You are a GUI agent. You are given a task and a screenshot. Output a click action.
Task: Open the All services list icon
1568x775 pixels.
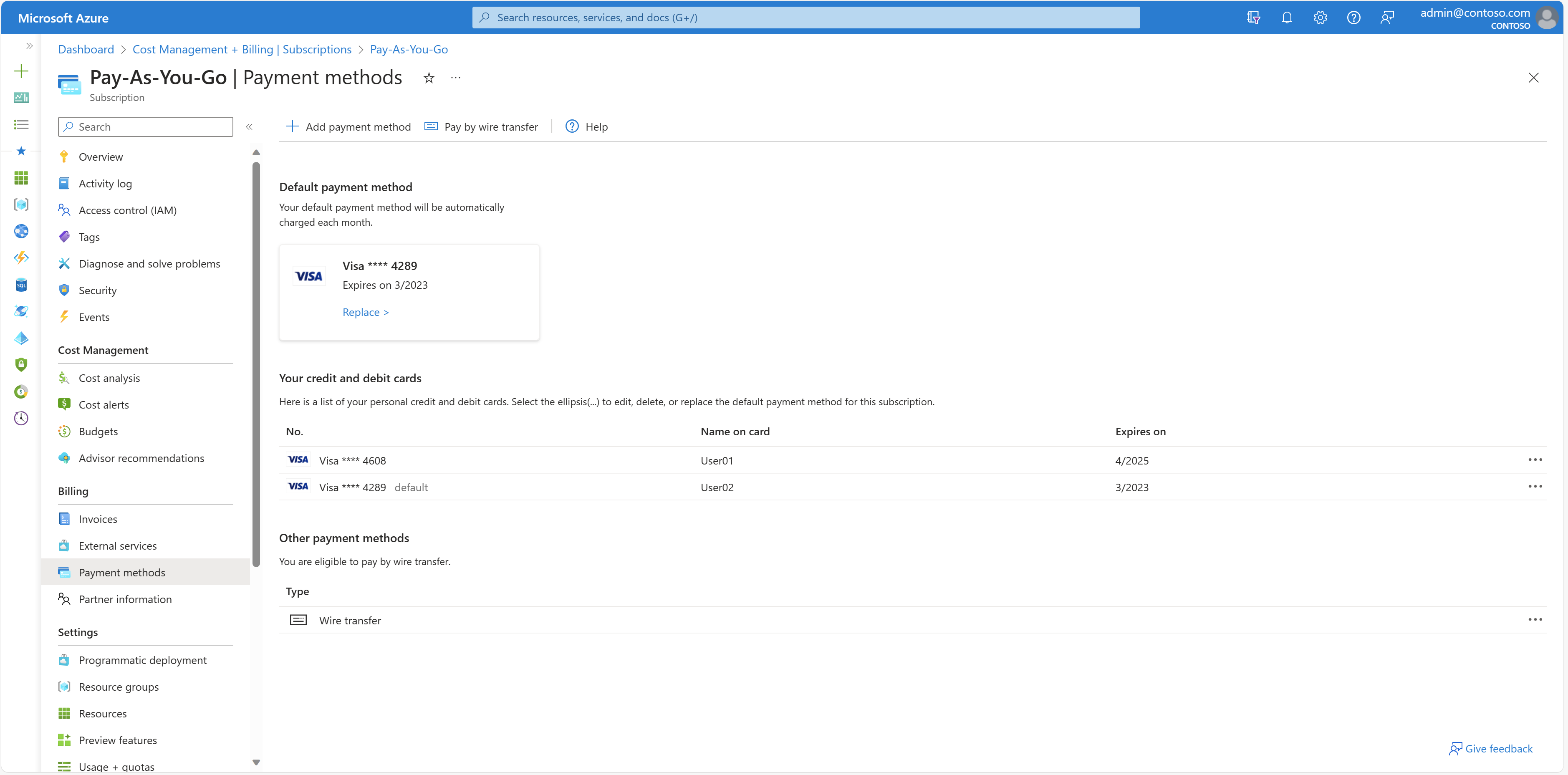(x=21, y=125)
